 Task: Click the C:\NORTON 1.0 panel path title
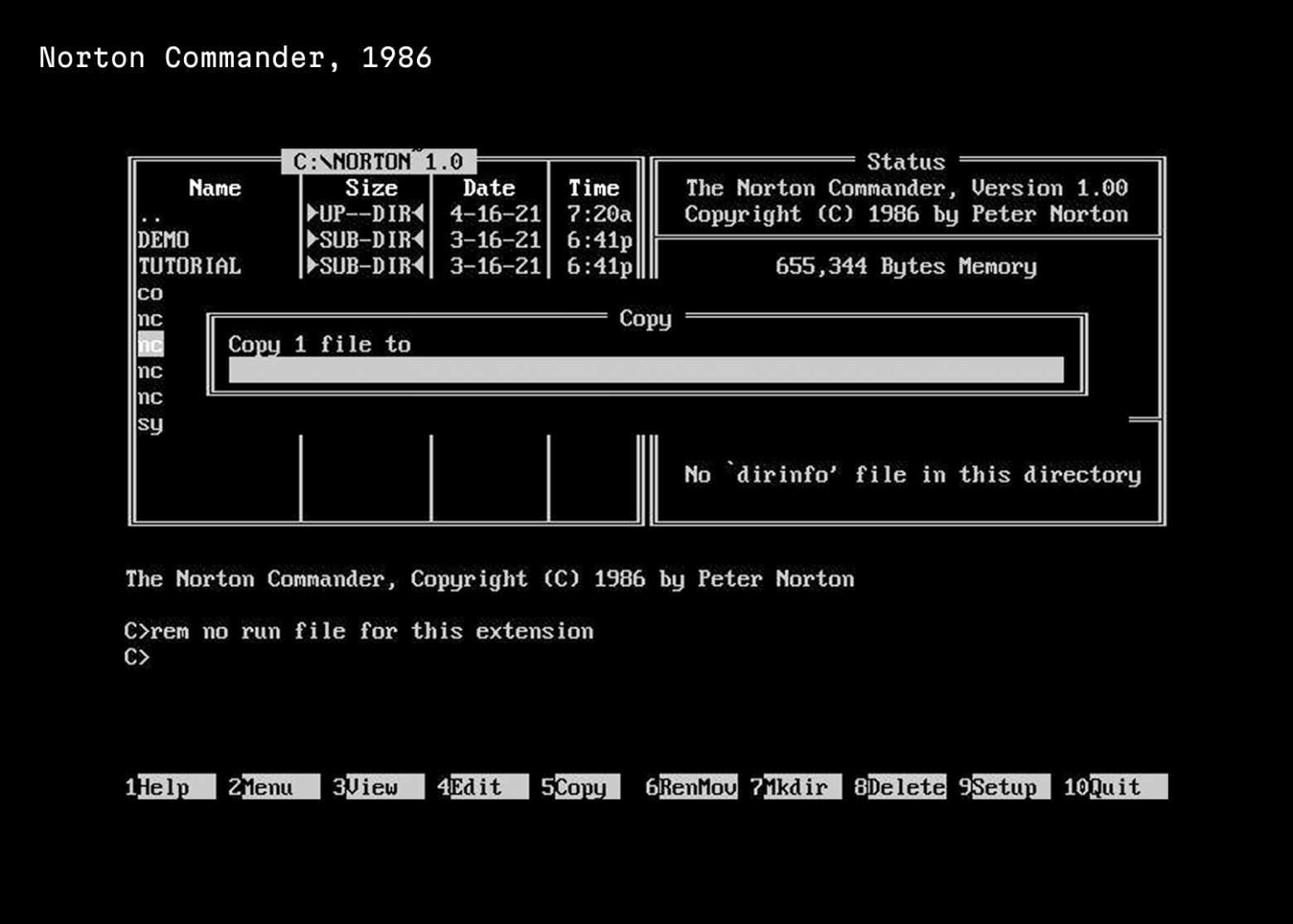(378, 161)
